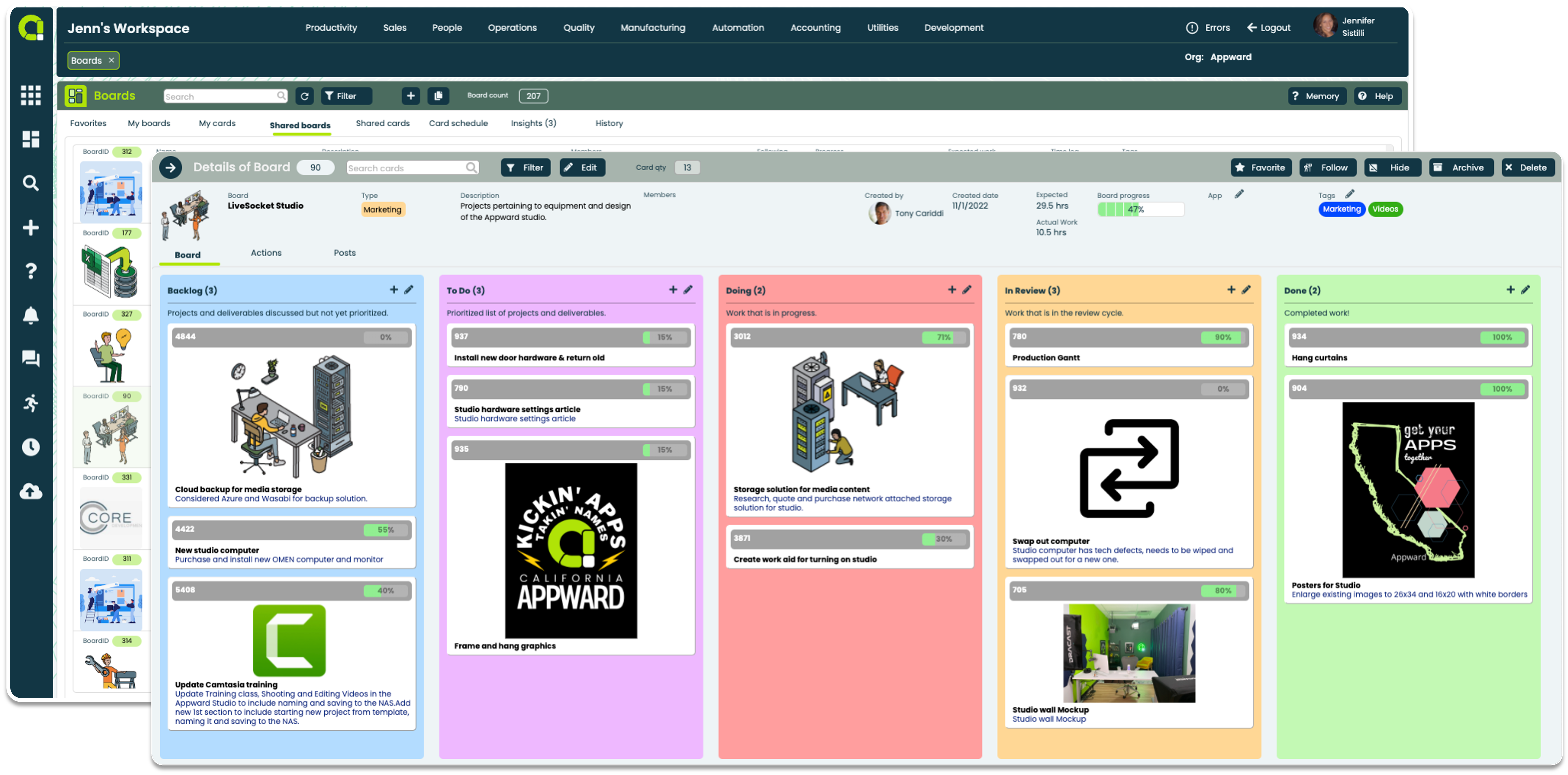Collapse board details with arrow button
This screenshot has height=775, width=1568.
171,167
